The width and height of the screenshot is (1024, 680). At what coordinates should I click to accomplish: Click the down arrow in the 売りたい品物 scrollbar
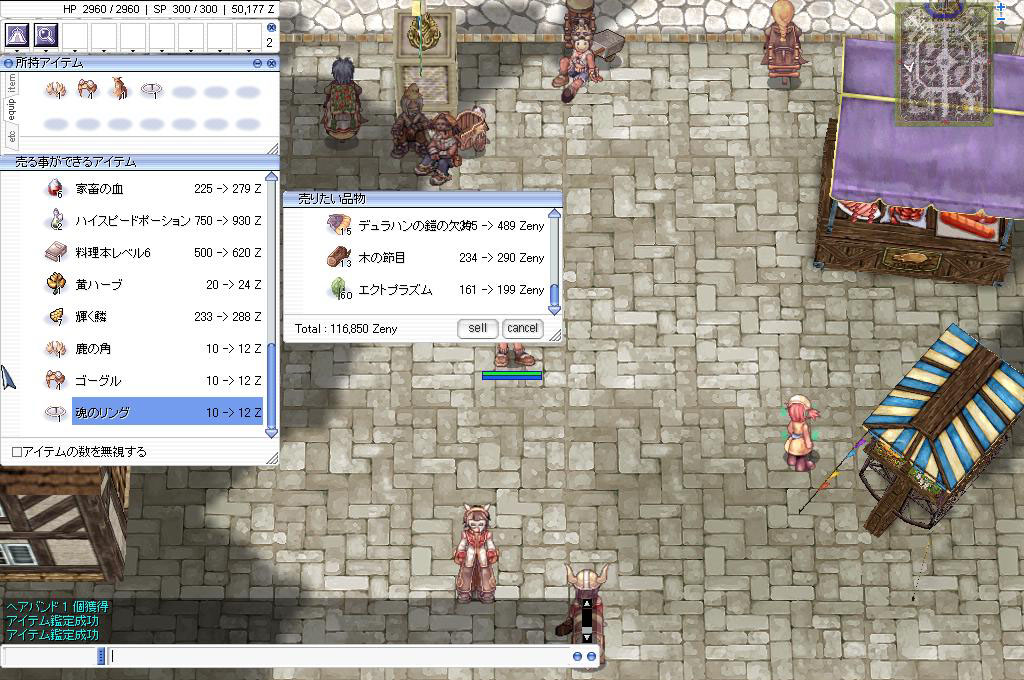pyautogui.click(x=554, y=310)
